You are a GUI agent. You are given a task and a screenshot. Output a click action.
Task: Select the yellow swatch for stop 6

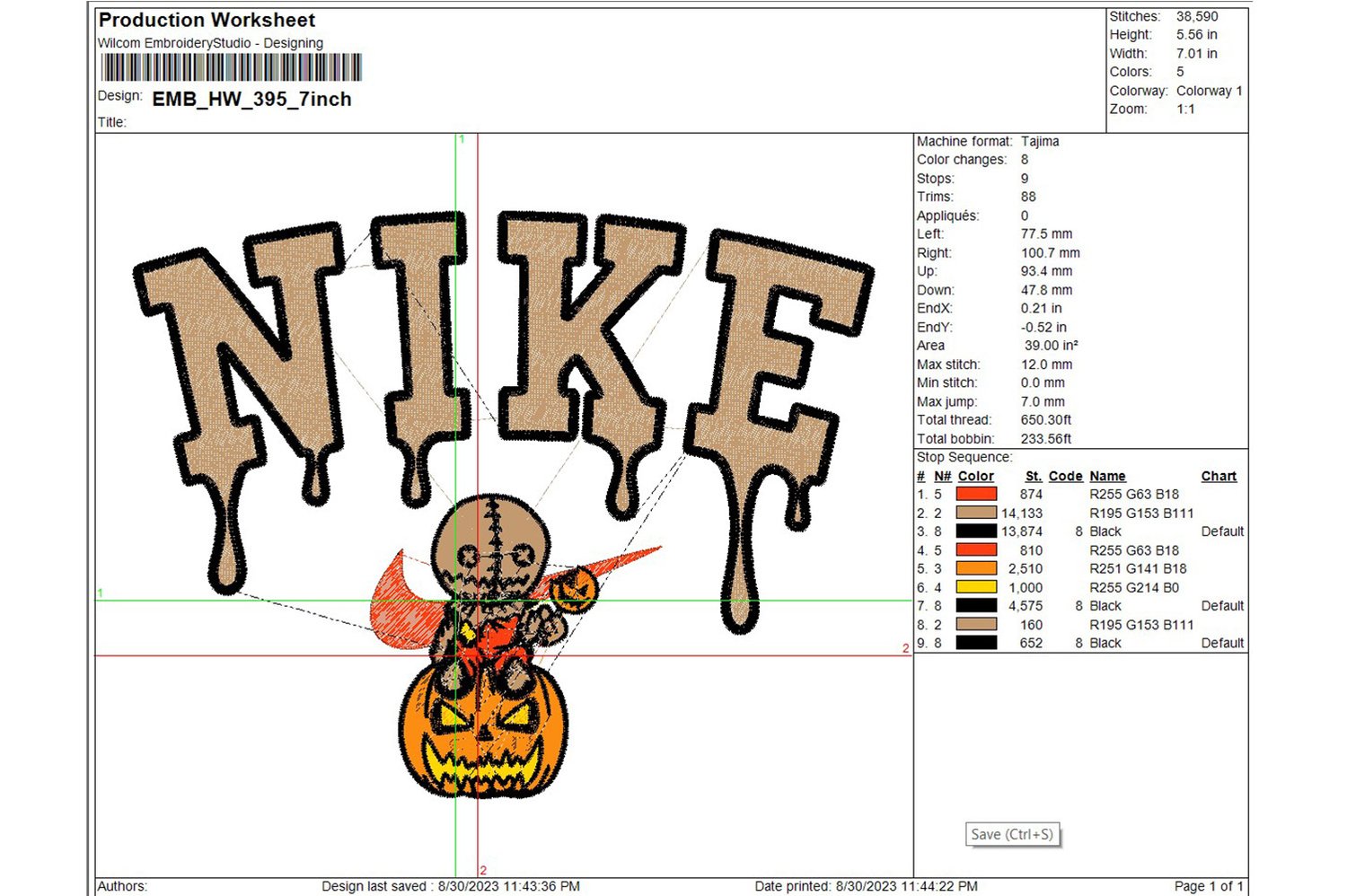(x=976, y=587)
